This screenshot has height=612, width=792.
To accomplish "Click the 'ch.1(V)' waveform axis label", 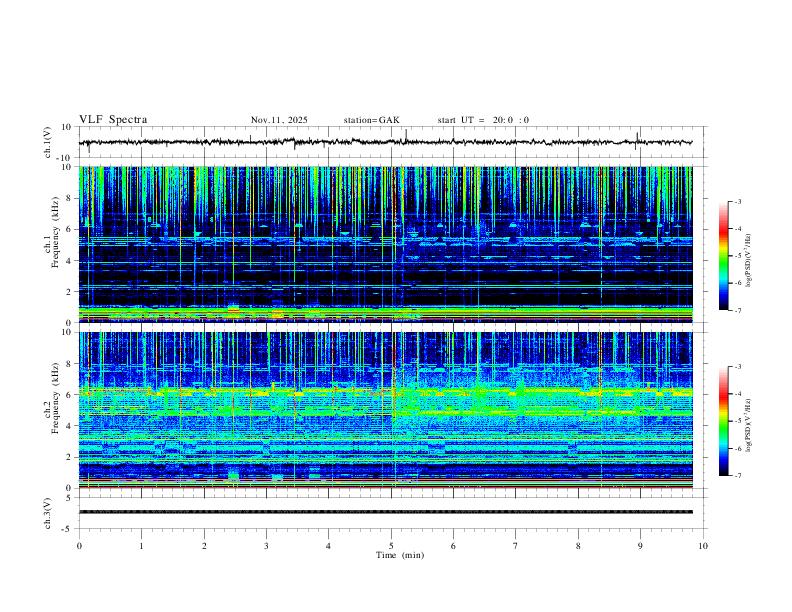I will coord(48,142).
